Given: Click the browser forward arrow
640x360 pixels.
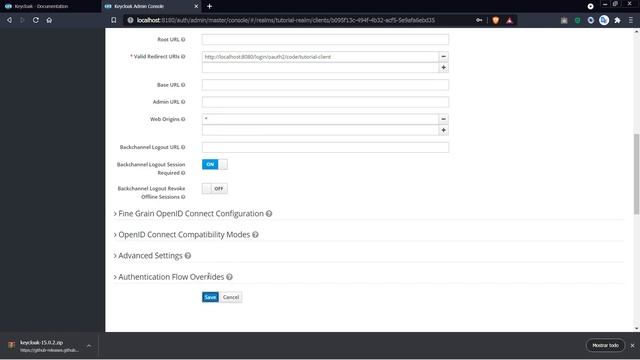Looking at the screenshot, I should tap(22, 20).
